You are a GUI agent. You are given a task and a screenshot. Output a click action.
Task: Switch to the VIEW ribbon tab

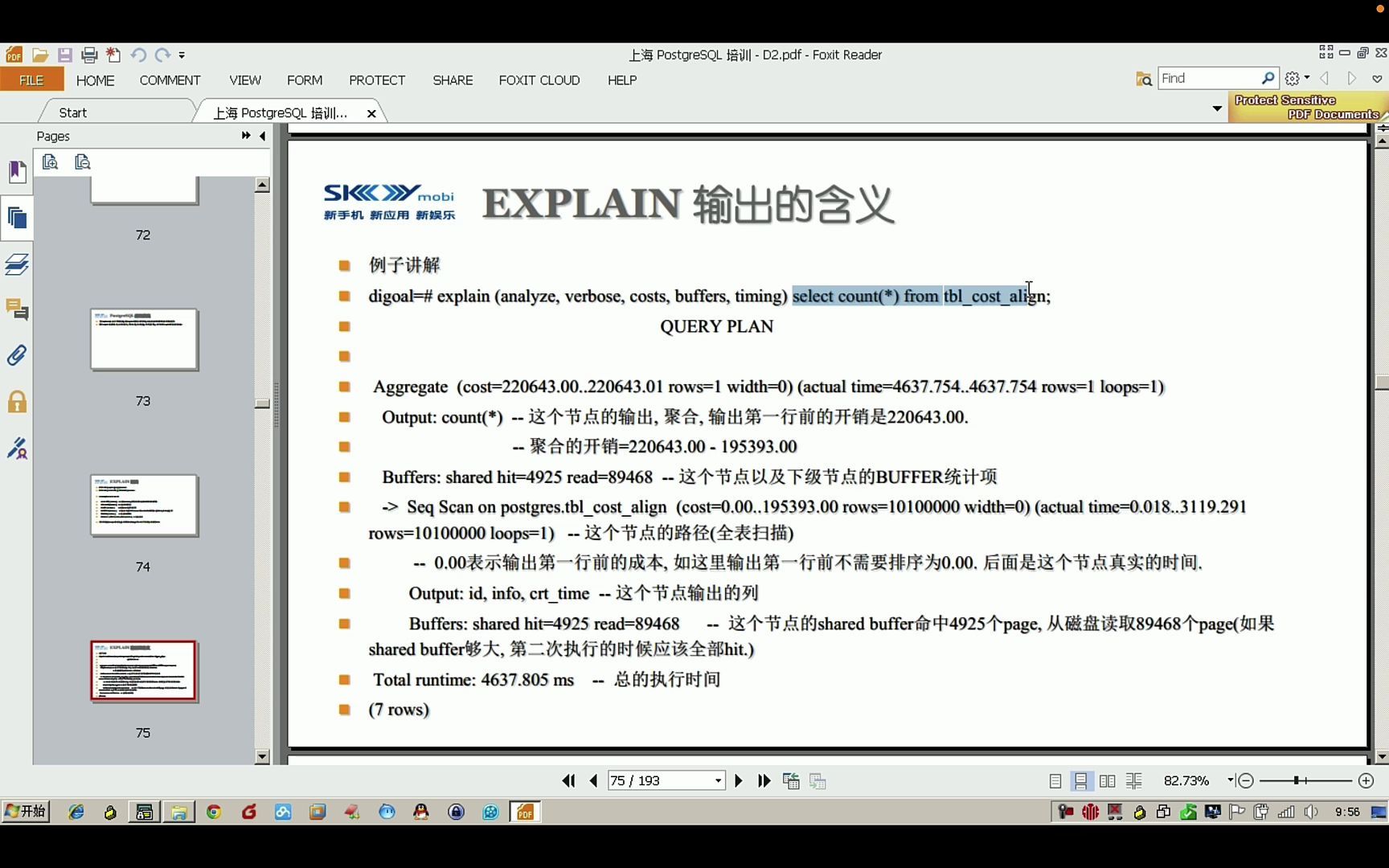coord(245,80)
